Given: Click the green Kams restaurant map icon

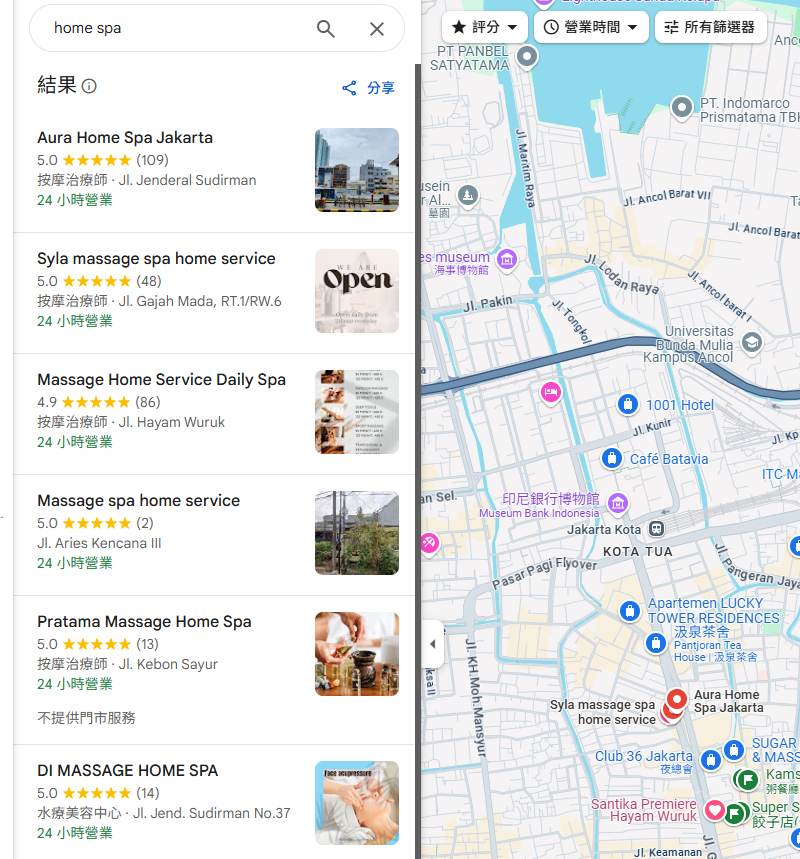Looking at the screenshot, I should pos(746,780).
